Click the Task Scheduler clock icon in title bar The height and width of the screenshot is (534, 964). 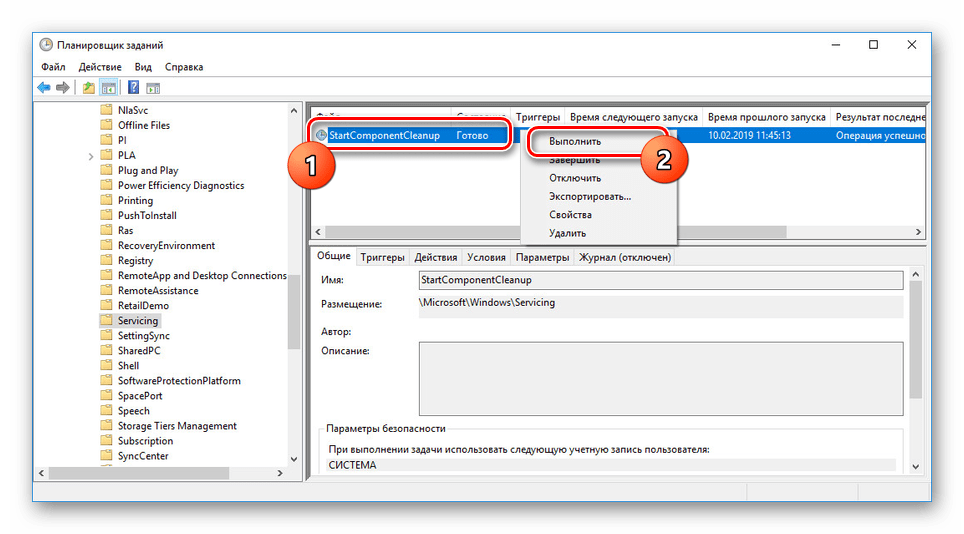tap(45, 45)
